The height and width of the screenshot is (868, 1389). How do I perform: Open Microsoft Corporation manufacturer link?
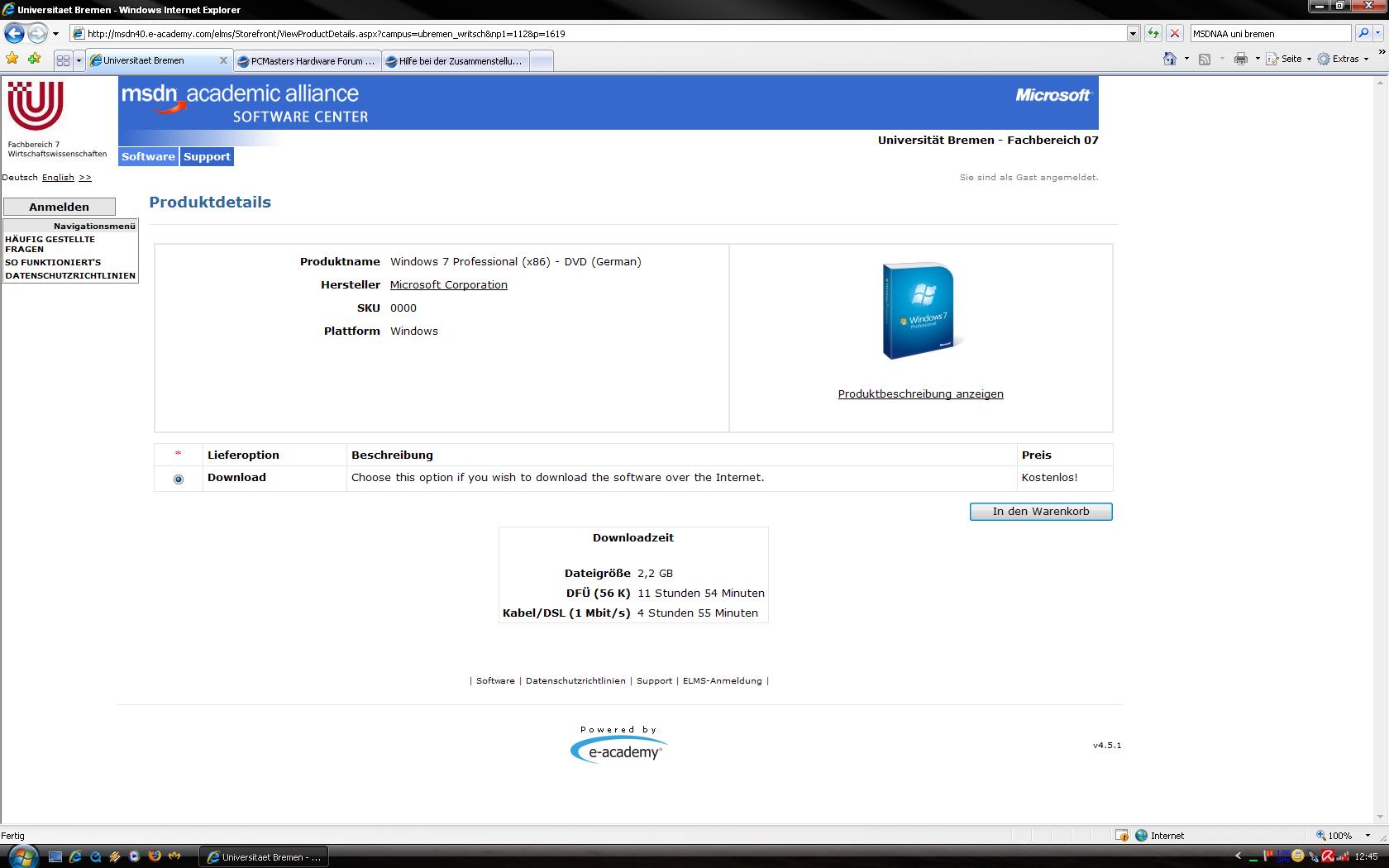pyautogui.click(x=449, y=284)
